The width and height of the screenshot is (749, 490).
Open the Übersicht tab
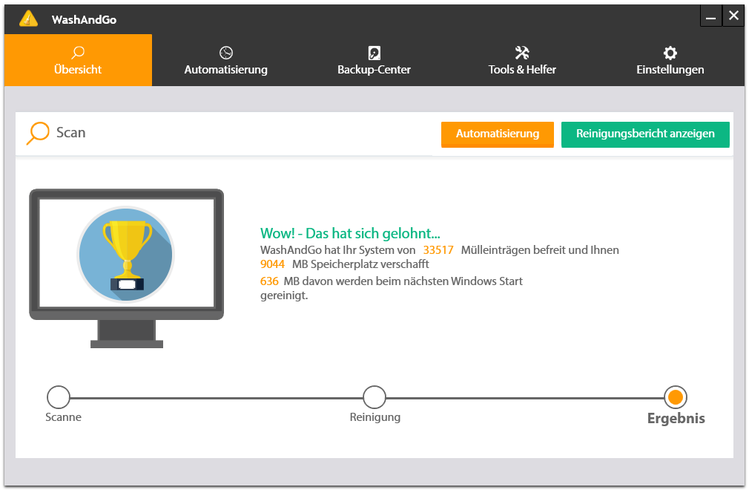(78, 60)
